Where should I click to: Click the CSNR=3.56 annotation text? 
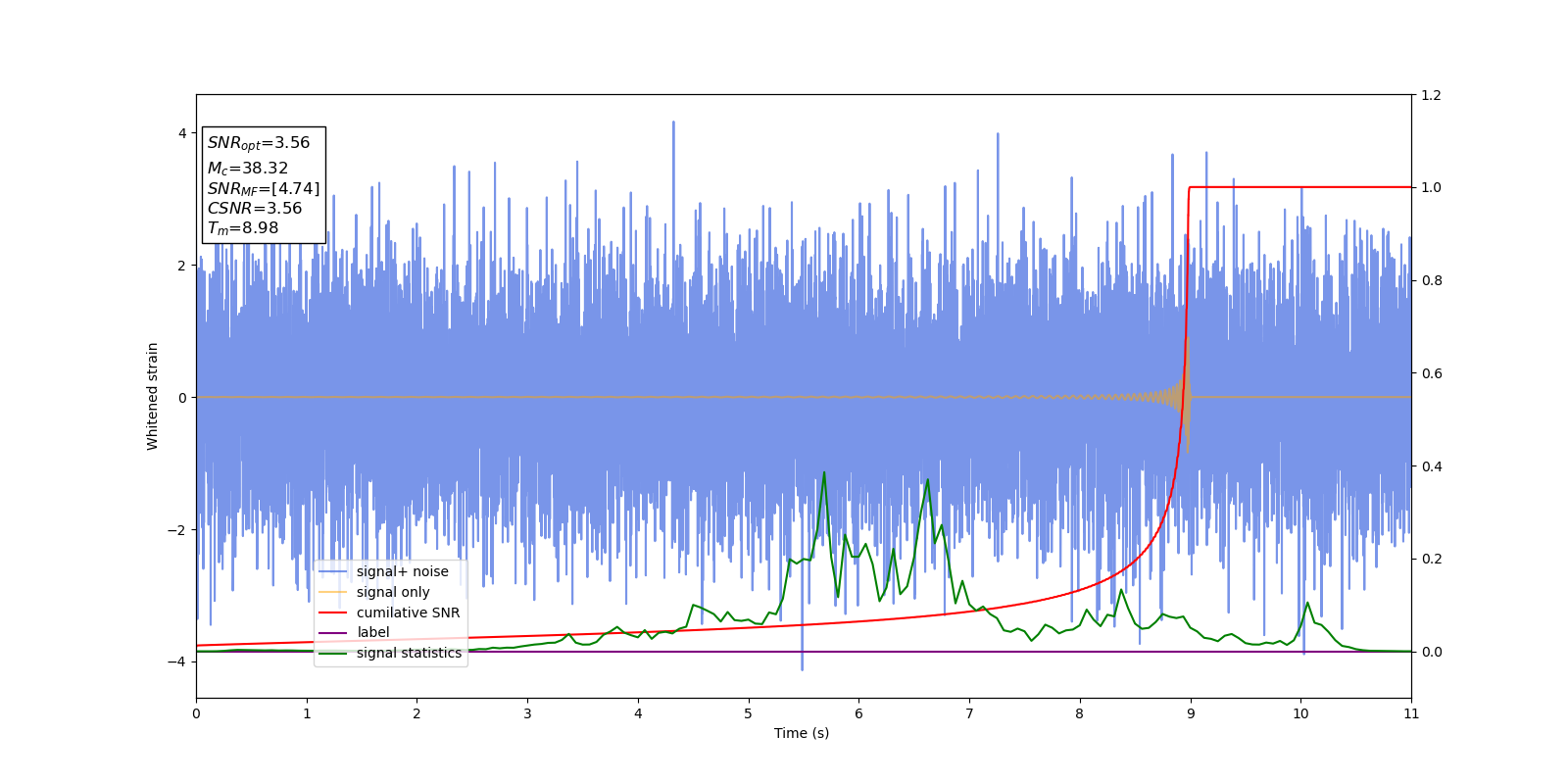pos(255,208)
